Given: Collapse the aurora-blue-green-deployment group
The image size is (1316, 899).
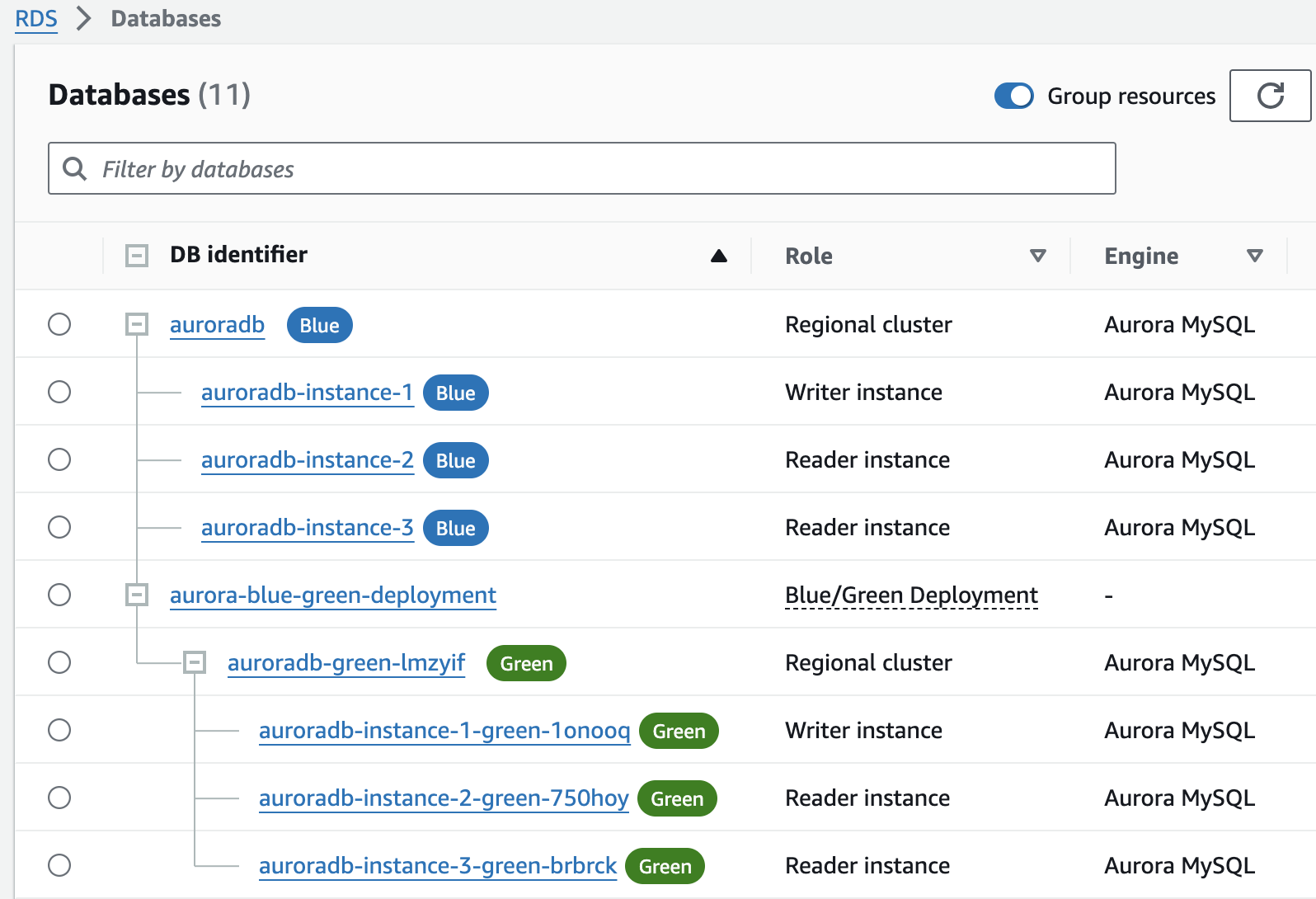Looking at the screenshot, I should coord(137,595).
